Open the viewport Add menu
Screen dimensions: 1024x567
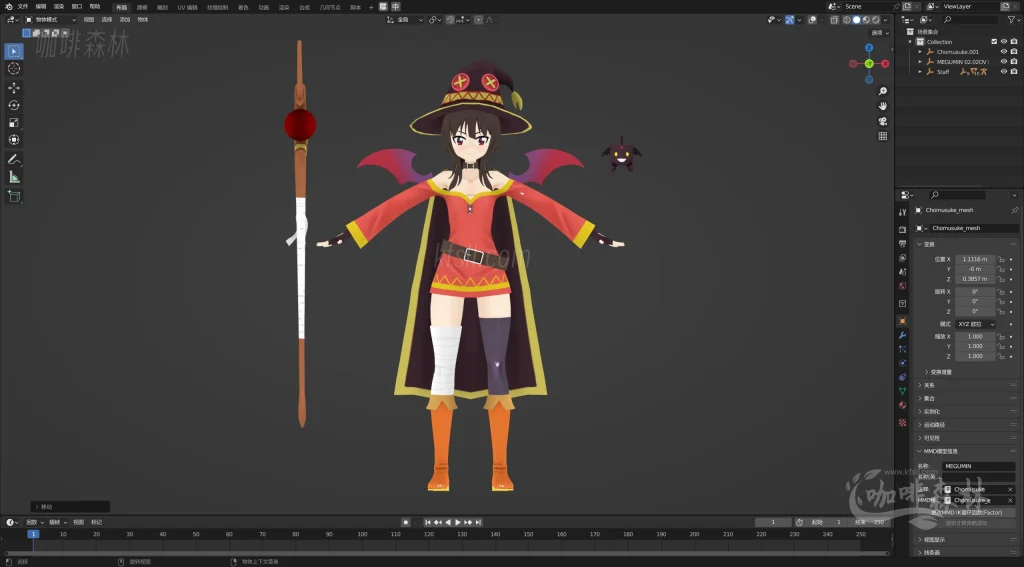pos(125,20)
